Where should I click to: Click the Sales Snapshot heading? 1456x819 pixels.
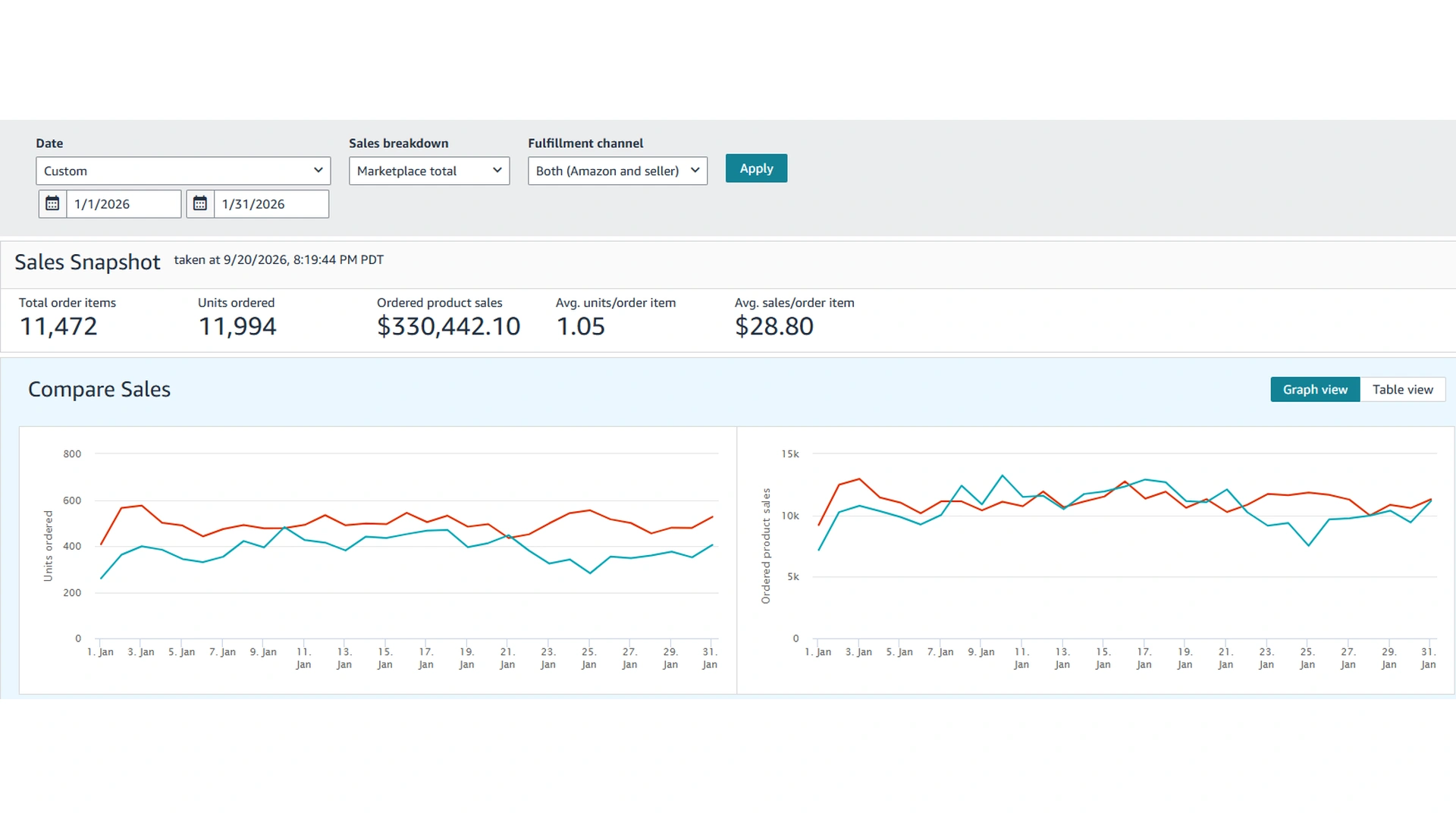87,262
